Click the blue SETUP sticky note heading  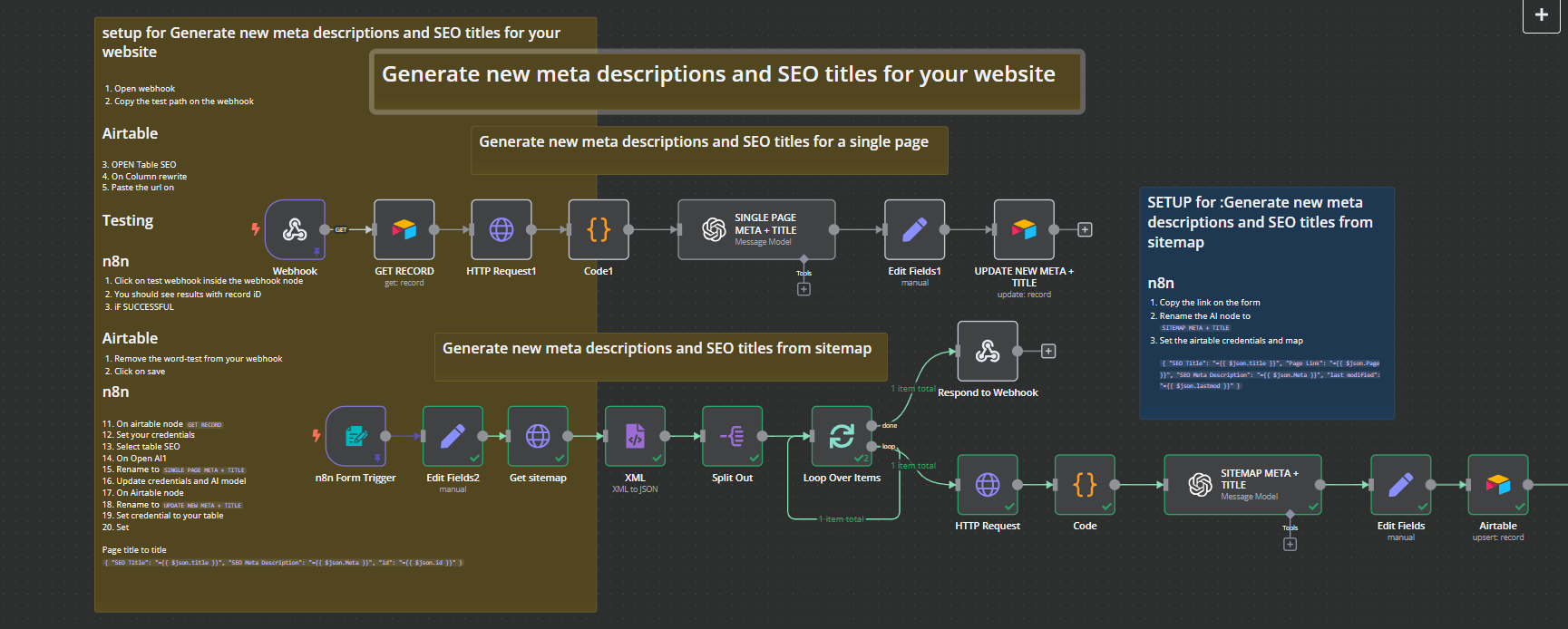1260,222
